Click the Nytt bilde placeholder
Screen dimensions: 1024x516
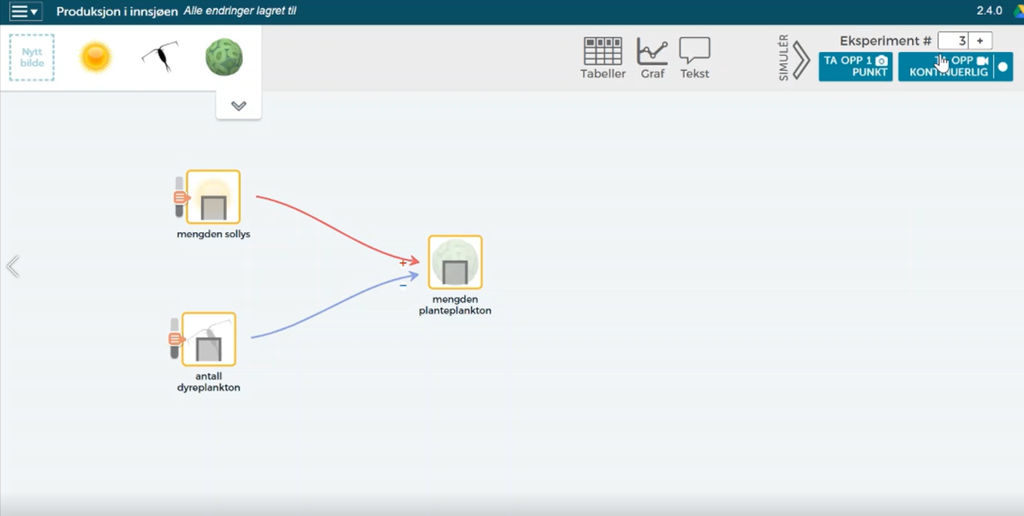(x=32, y=57)
